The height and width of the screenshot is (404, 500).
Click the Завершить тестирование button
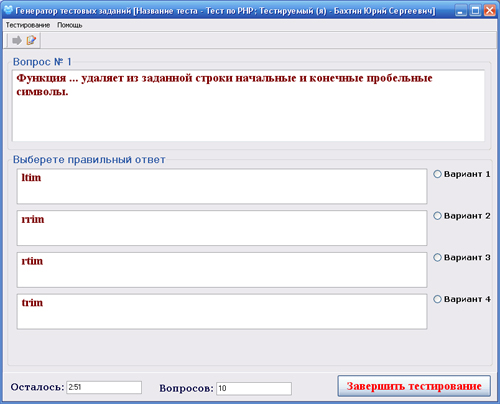click(414, 386)
